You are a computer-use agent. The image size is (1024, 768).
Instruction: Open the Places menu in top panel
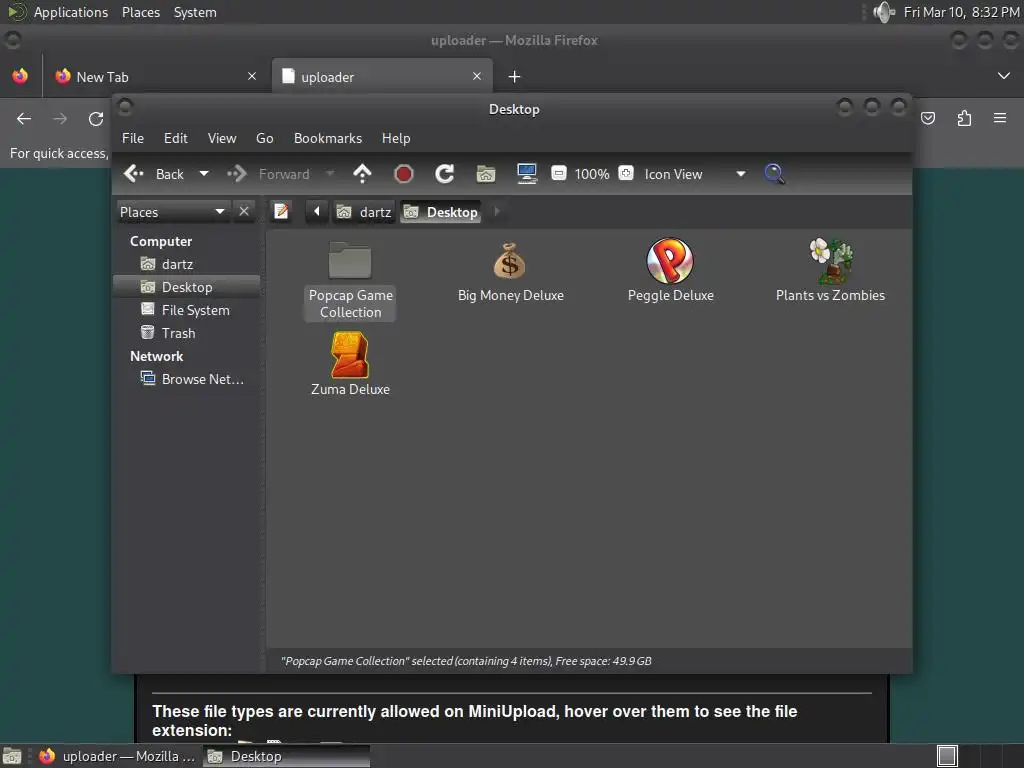[141, 12]
